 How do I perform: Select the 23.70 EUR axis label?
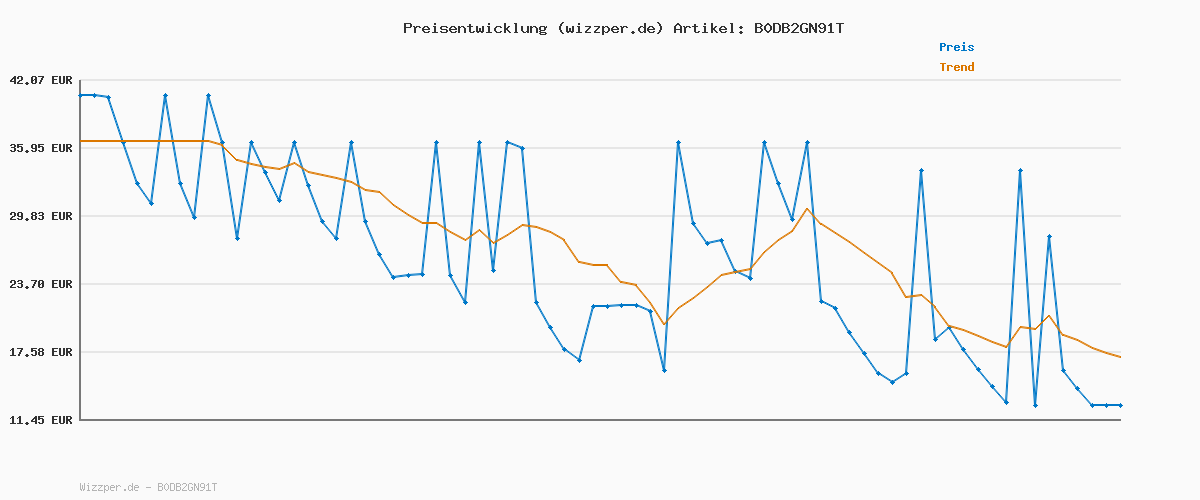pyautogui.click(x=41, y=284)
